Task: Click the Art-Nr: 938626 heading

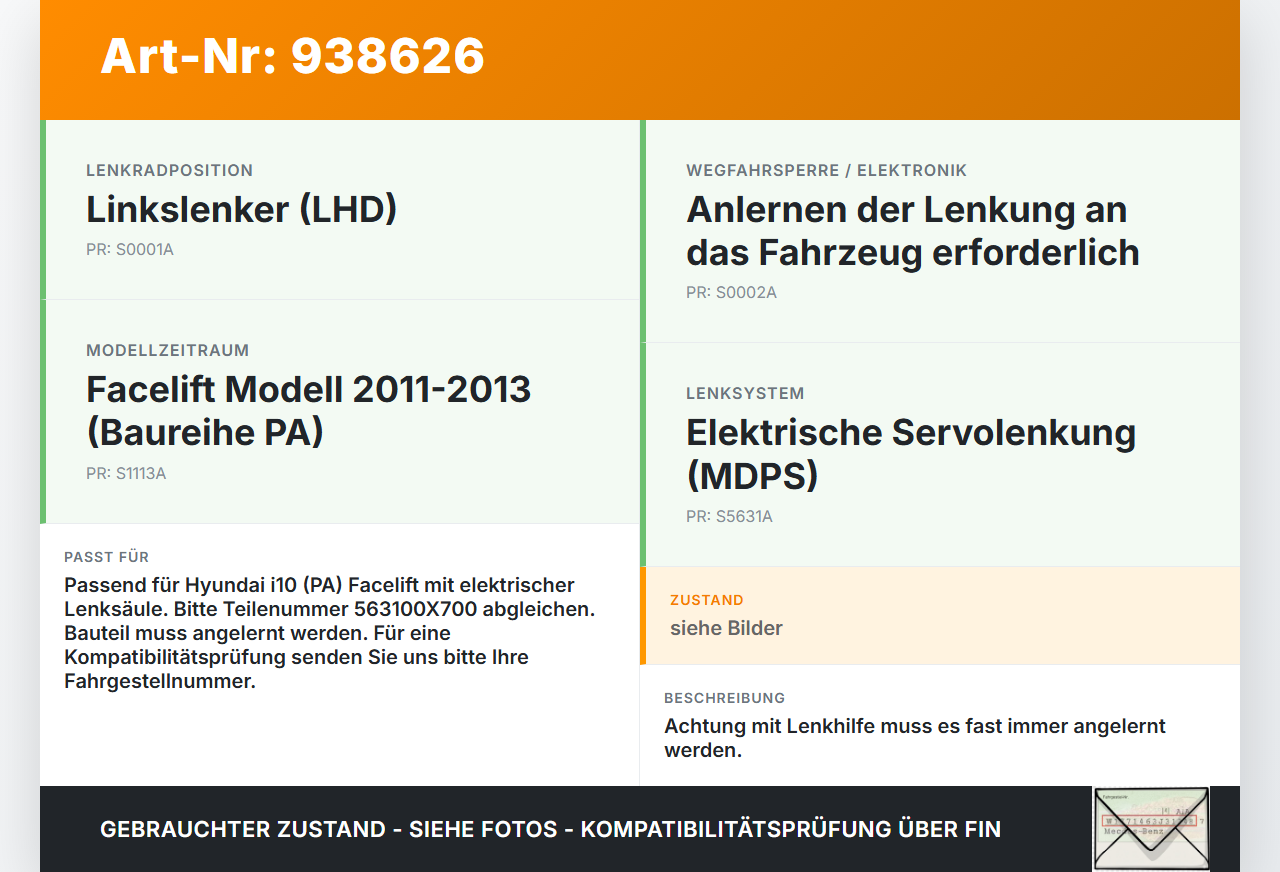Action: [292, 56]
